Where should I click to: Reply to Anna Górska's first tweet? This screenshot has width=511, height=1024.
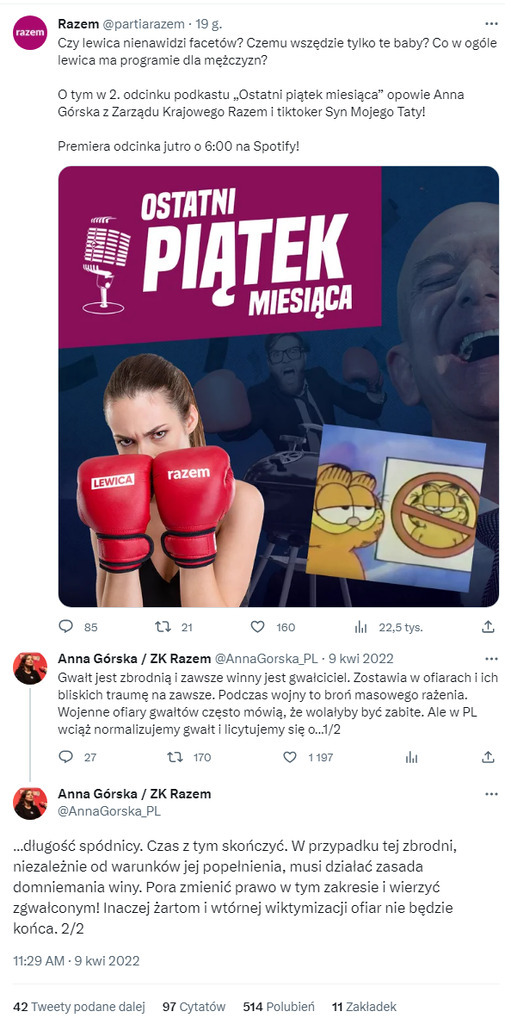point(66,757)
